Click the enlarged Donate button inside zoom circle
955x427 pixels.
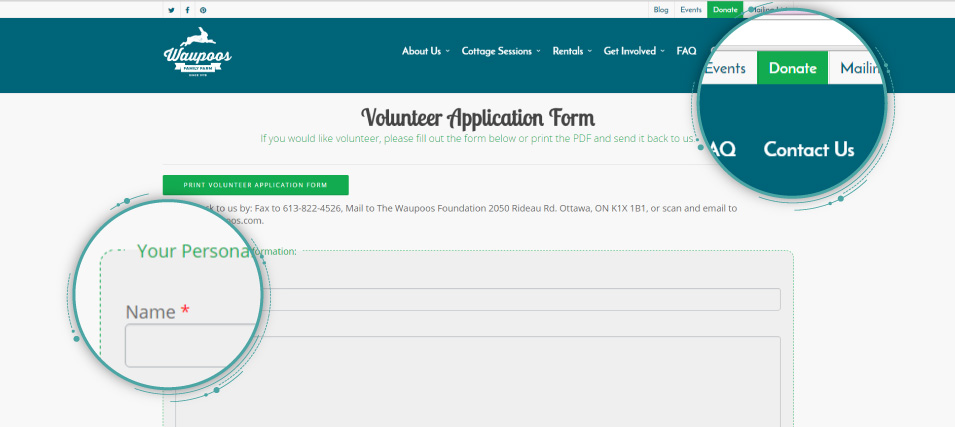point(792,69)
